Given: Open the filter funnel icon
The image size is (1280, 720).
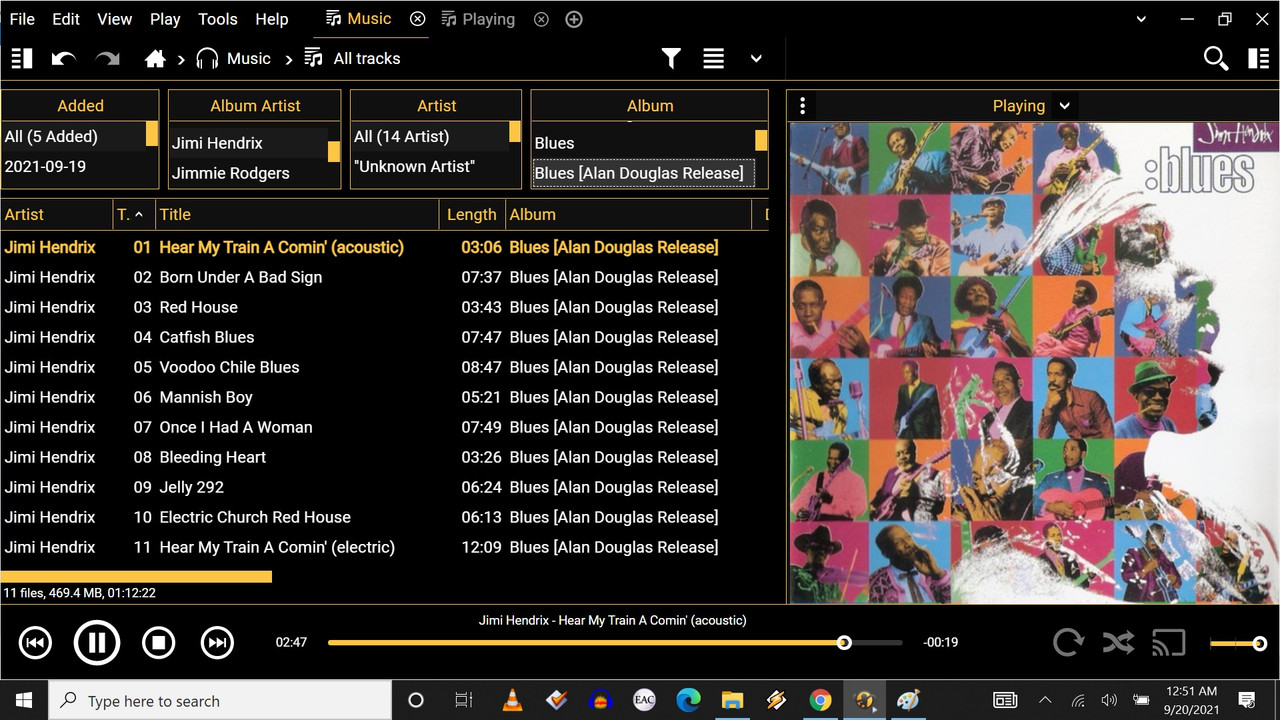Looking at the screenshot, I should [671, 59].
